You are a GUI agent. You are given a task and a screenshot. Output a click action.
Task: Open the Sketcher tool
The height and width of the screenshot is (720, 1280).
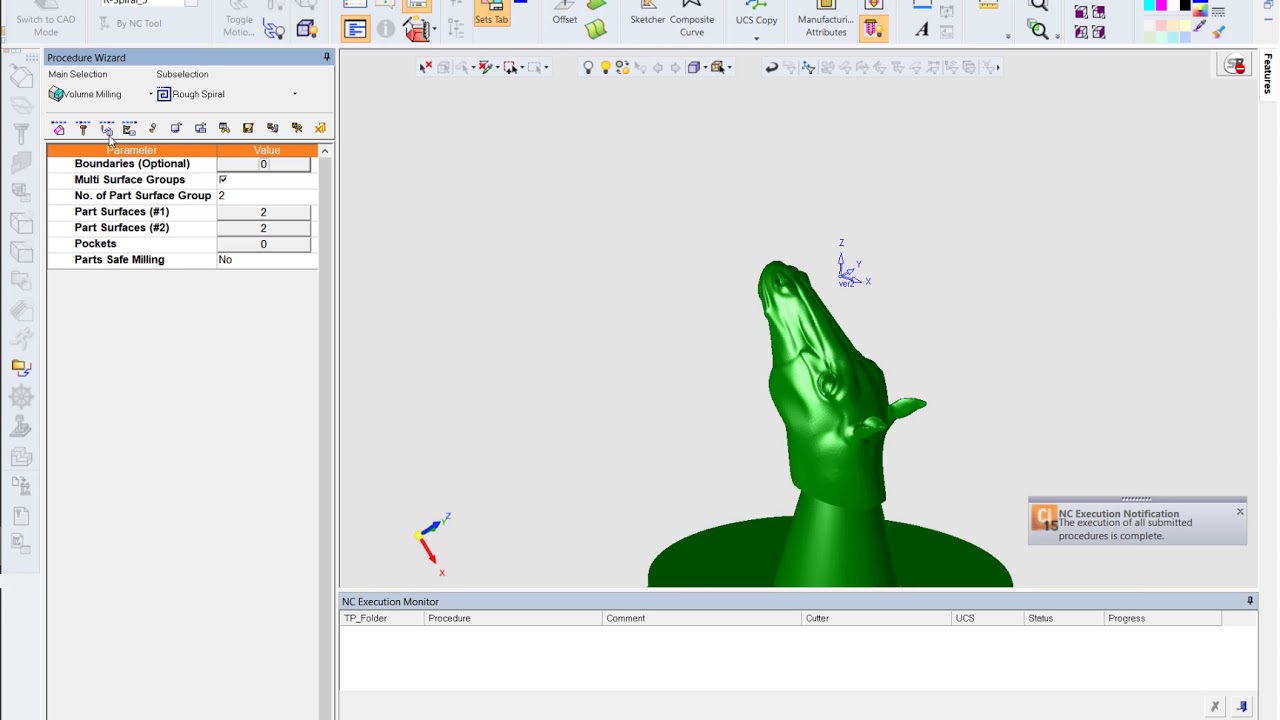click(648, 14)
